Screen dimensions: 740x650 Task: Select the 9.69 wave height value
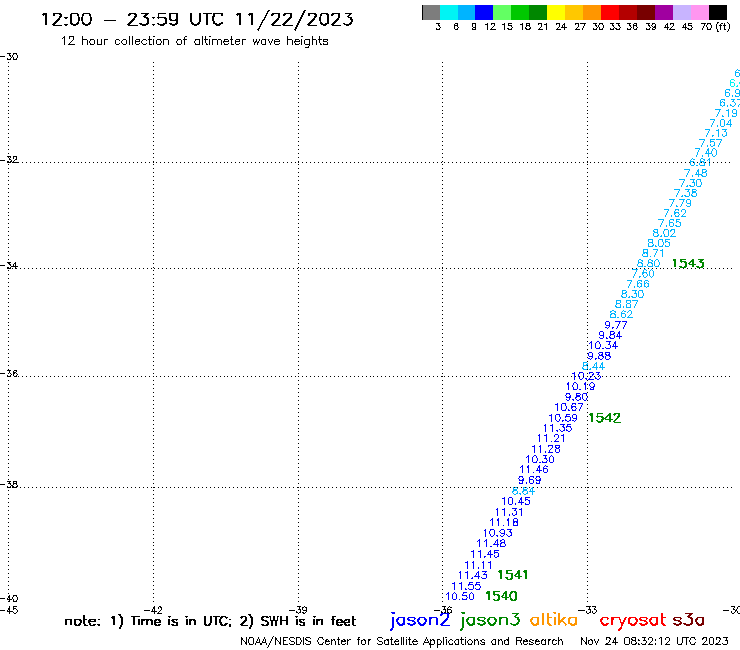point(530,480)
